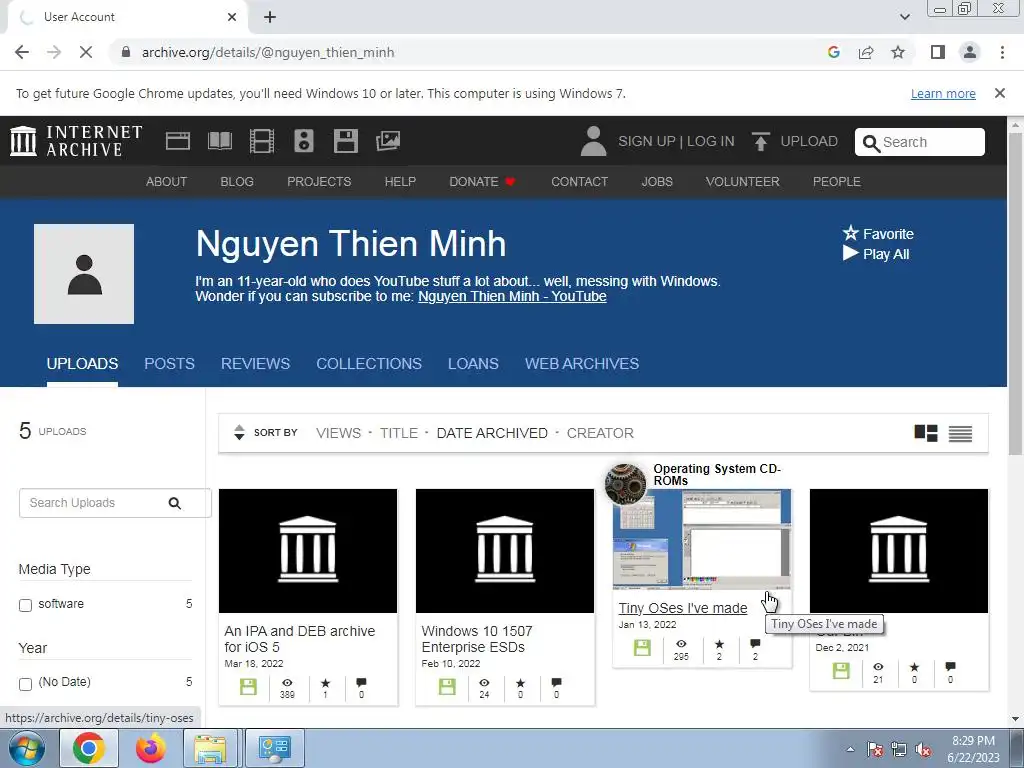Check the software media type checkbox
This screenshot has width=1024, height=768.
[25, 605]
